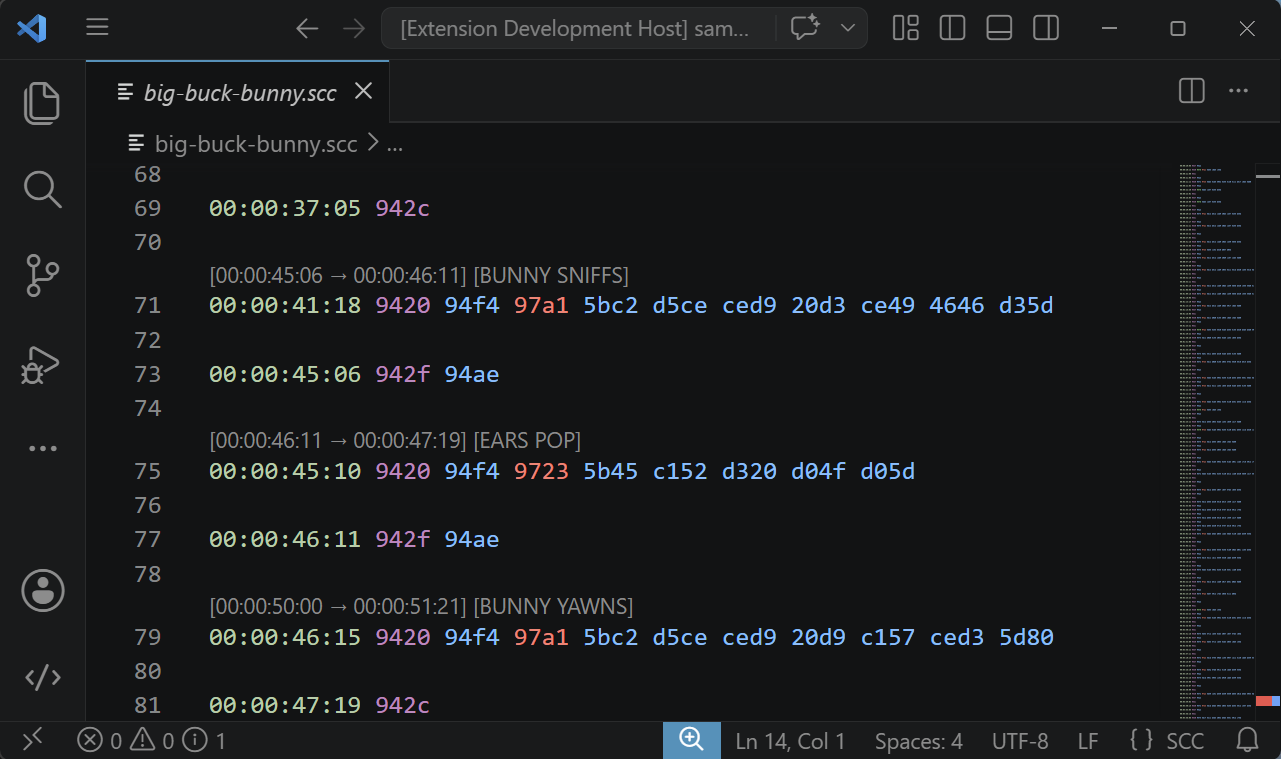
Task: Show additional activity bar views
Action: point(42,449)
